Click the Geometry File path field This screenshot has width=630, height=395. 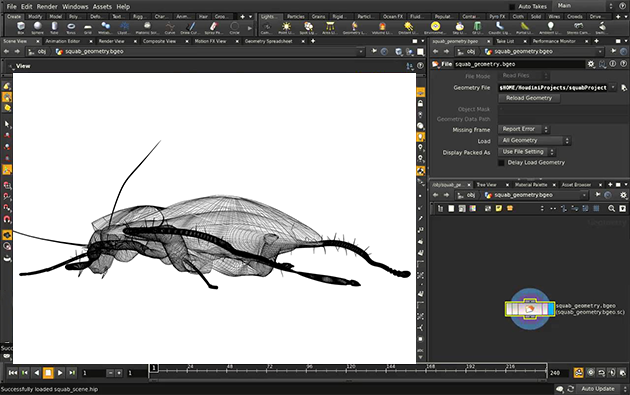(x=553, y=87)
